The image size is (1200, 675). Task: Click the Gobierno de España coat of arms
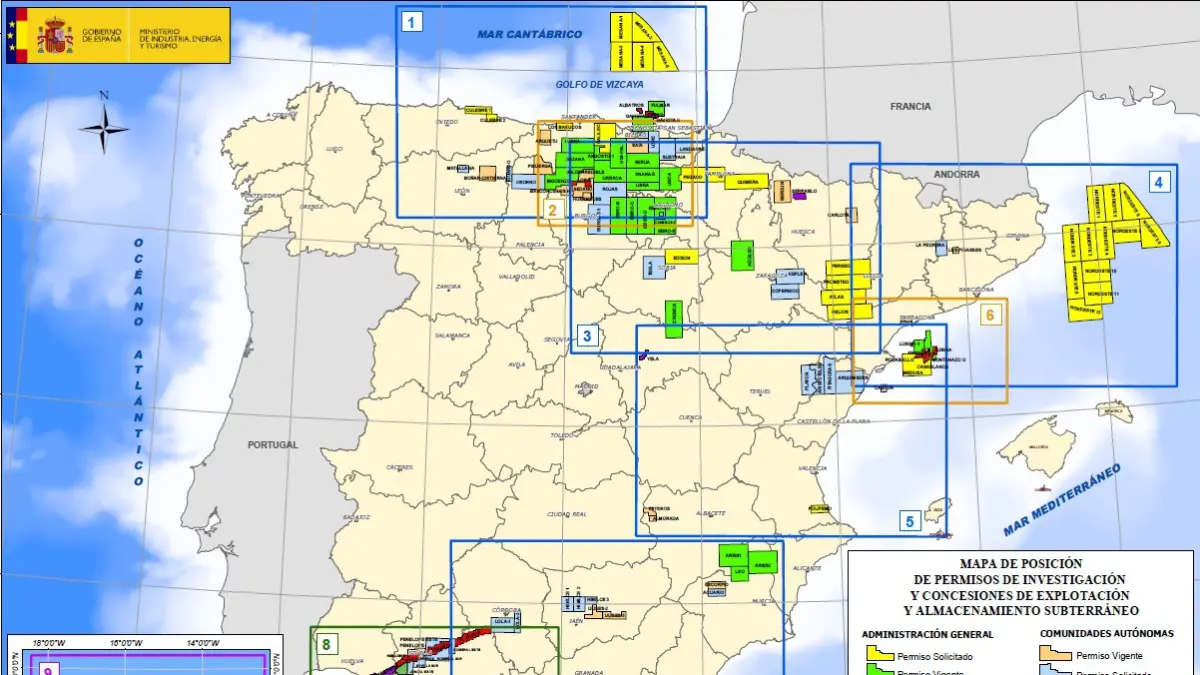tap(54, 36)
